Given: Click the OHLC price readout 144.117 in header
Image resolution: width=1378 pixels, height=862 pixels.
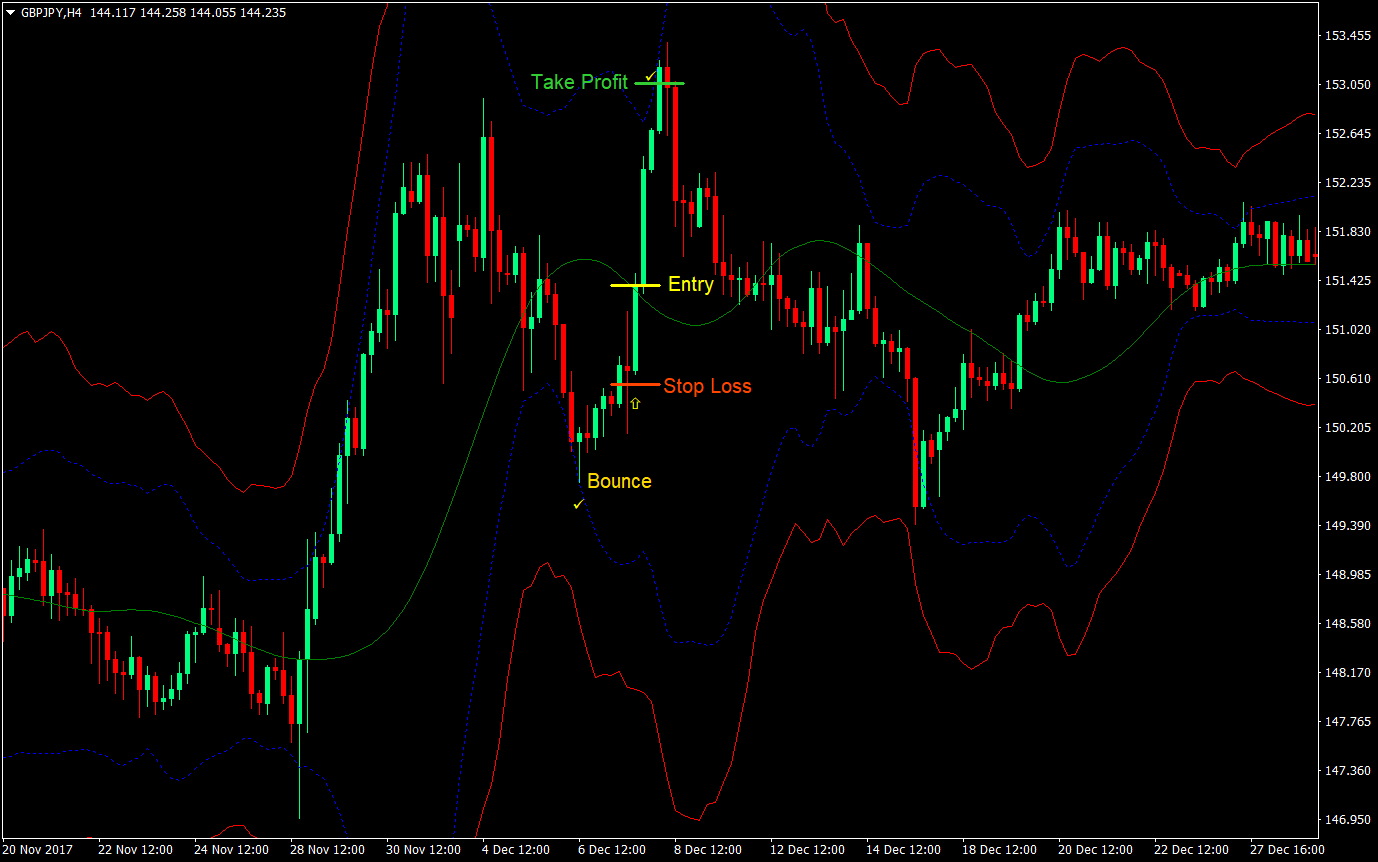Looking at the screenshot, I should point(112,13).
